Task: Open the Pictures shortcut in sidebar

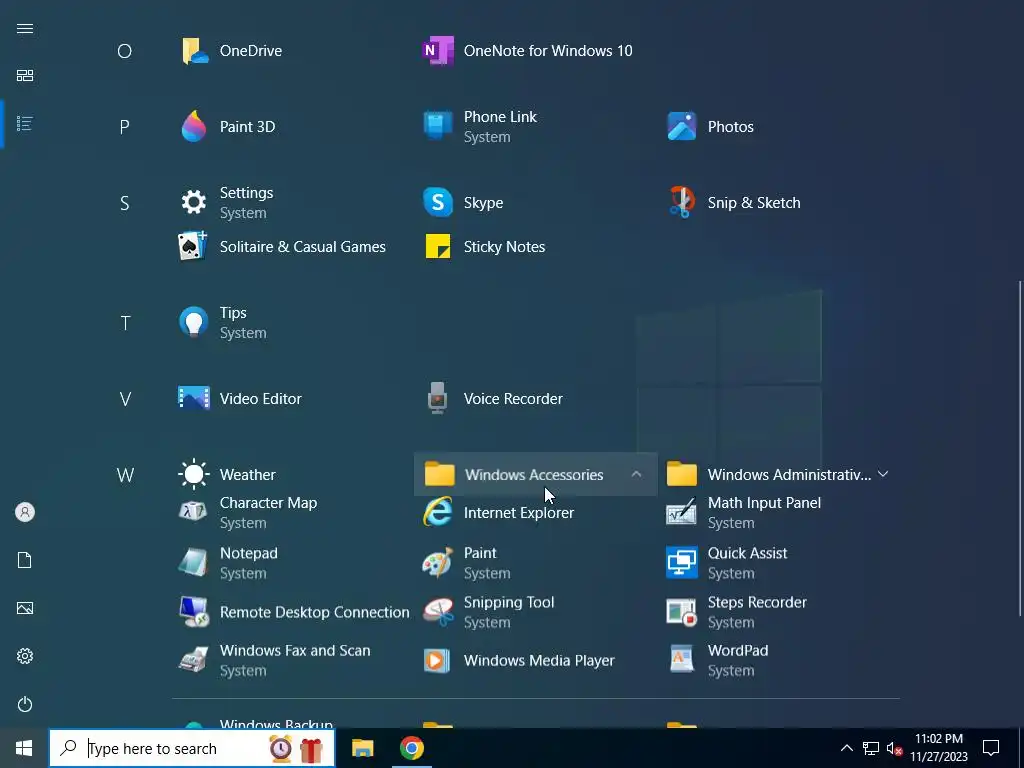Action: (25, 608)
